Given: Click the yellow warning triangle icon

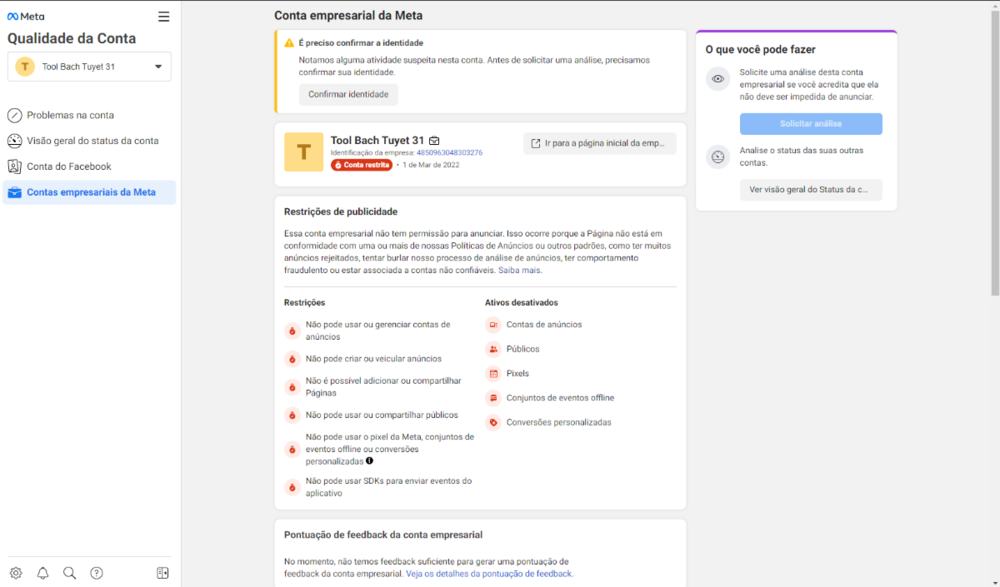Looking at the screenshot, I should [289, 43].
